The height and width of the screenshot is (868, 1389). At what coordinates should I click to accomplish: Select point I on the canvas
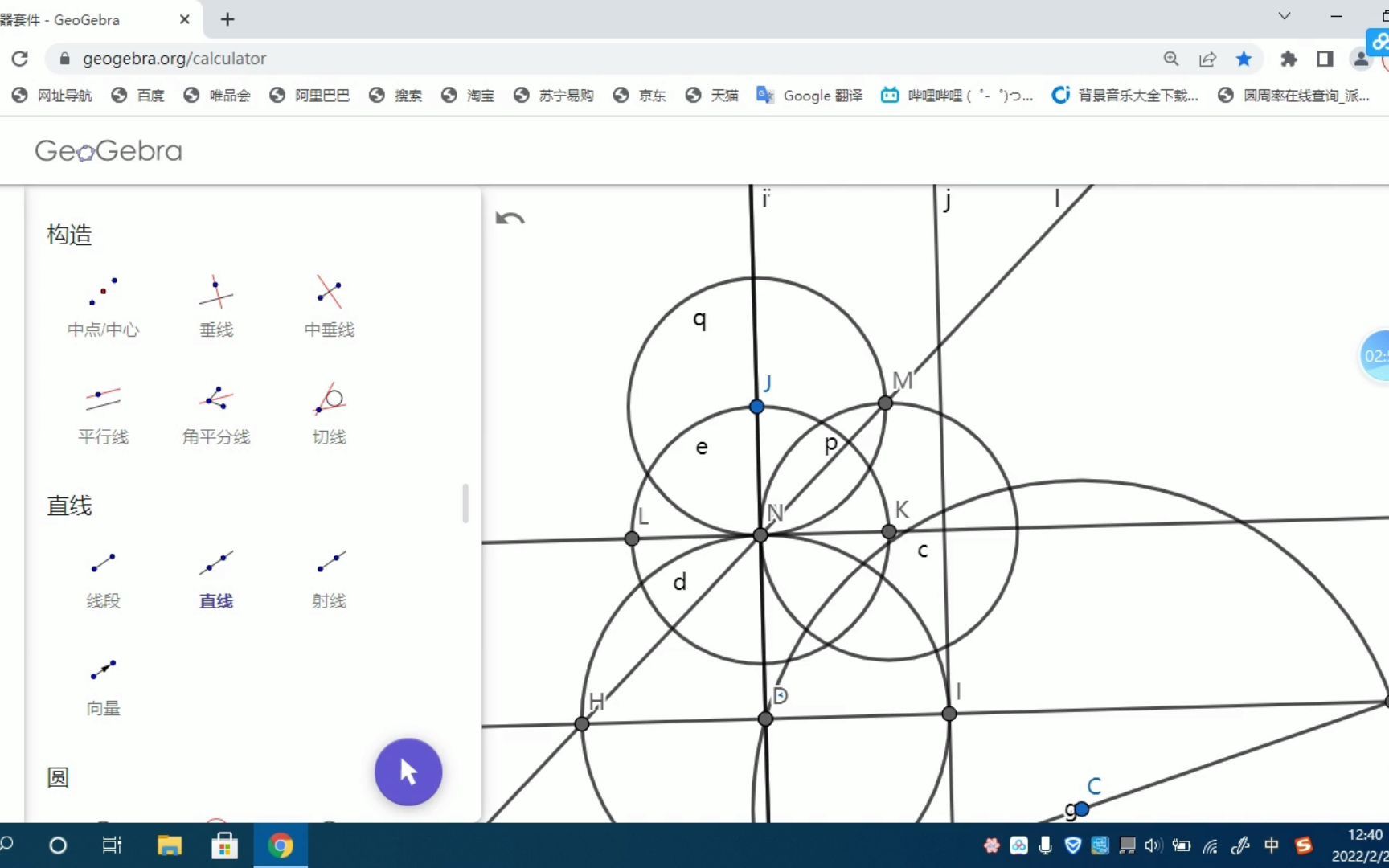(x=949, y=714)
